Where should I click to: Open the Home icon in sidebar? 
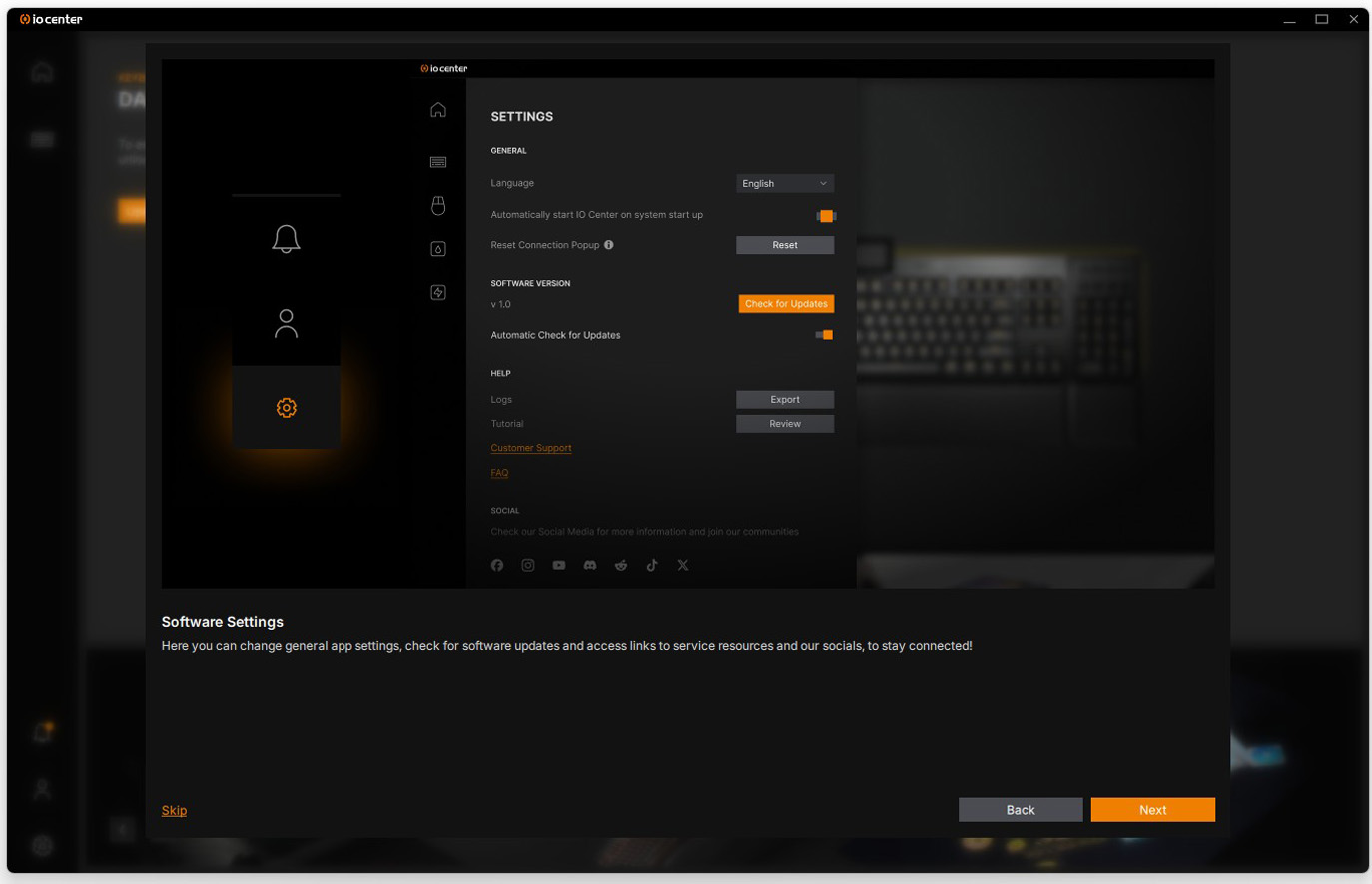click(x=438, y=110)
